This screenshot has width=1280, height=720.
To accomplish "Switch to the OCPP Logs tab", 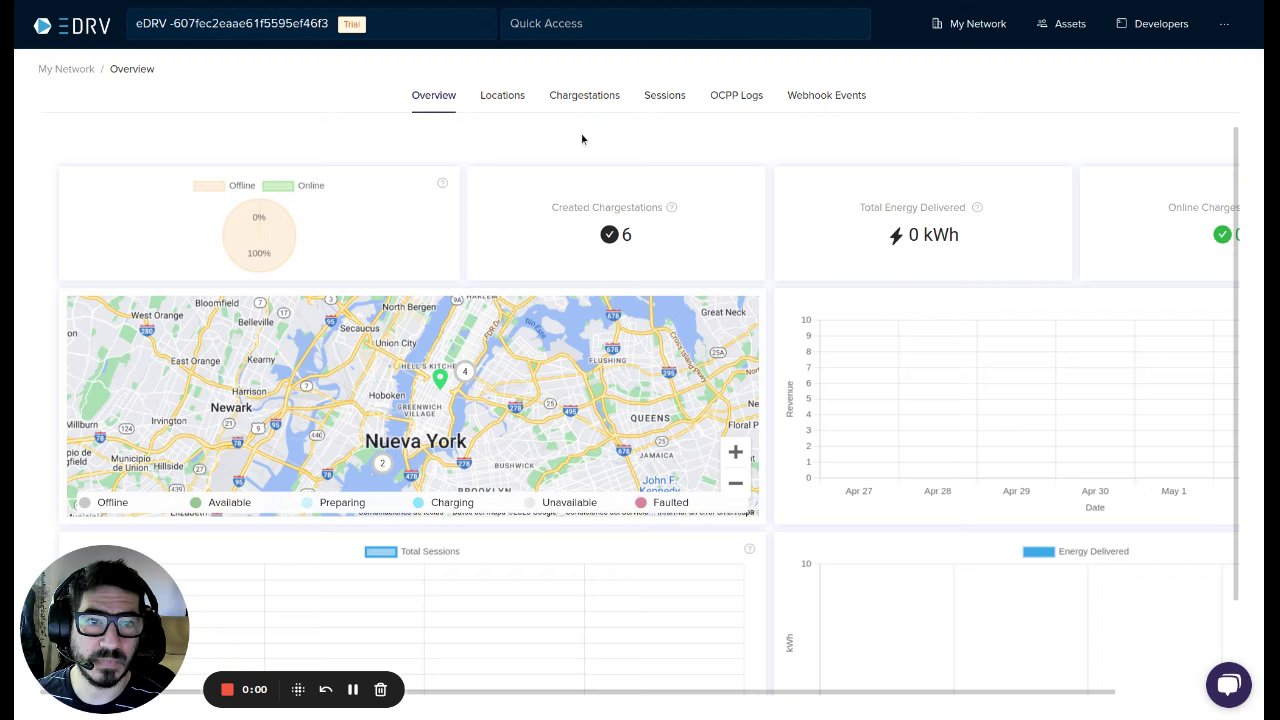I will 736,95.
